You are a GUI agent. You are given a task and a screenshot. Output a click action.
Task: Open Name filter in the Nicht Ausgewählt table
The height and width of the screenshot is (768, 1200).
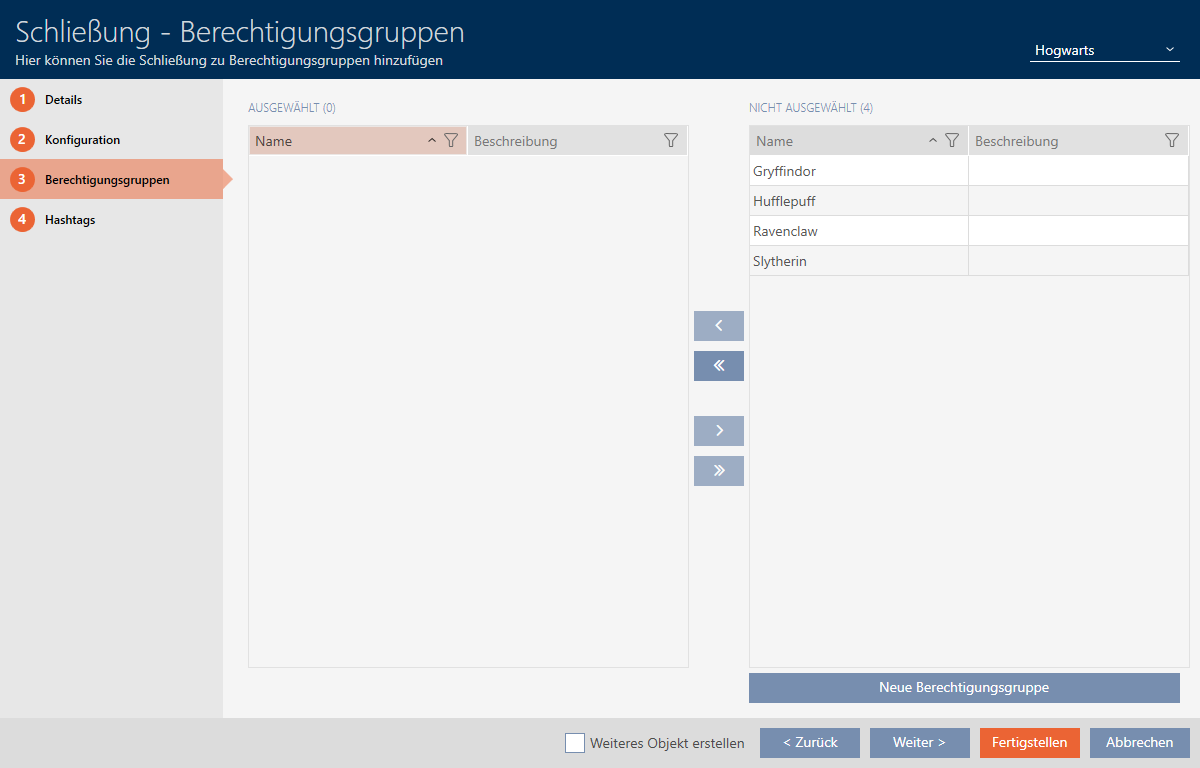coord(952,141)
